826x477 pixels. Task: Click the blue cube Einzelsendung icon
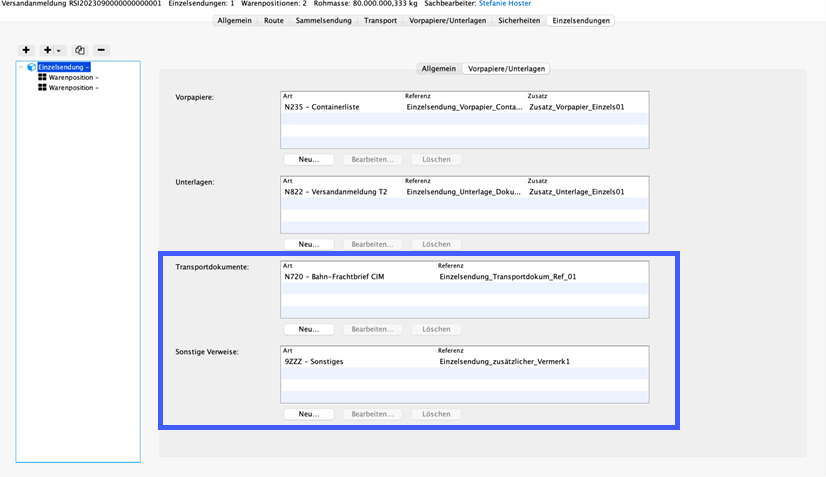32,67
